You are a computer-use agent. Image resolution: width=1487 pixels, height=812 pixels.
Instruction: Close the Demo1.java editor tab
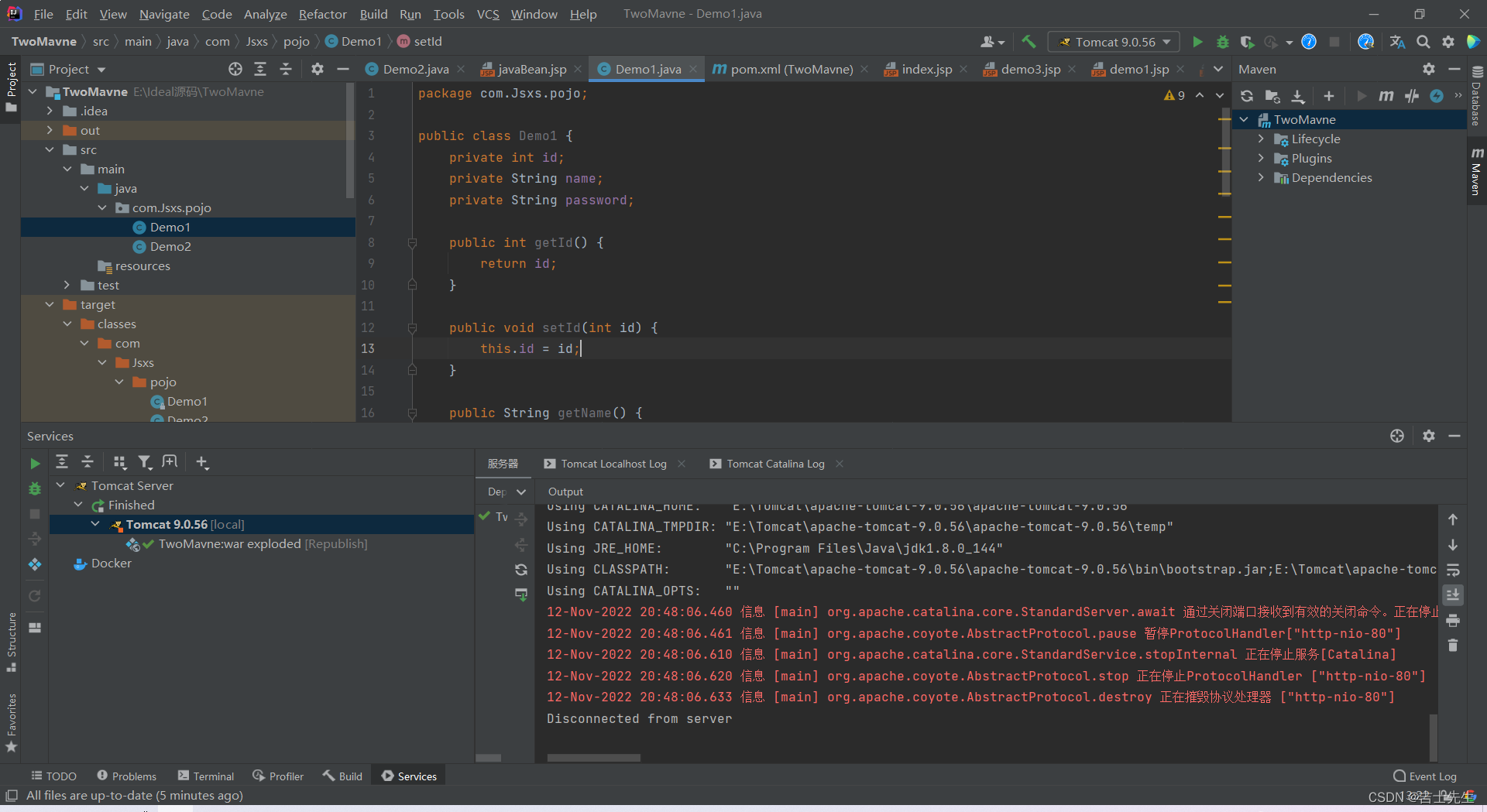693,69
